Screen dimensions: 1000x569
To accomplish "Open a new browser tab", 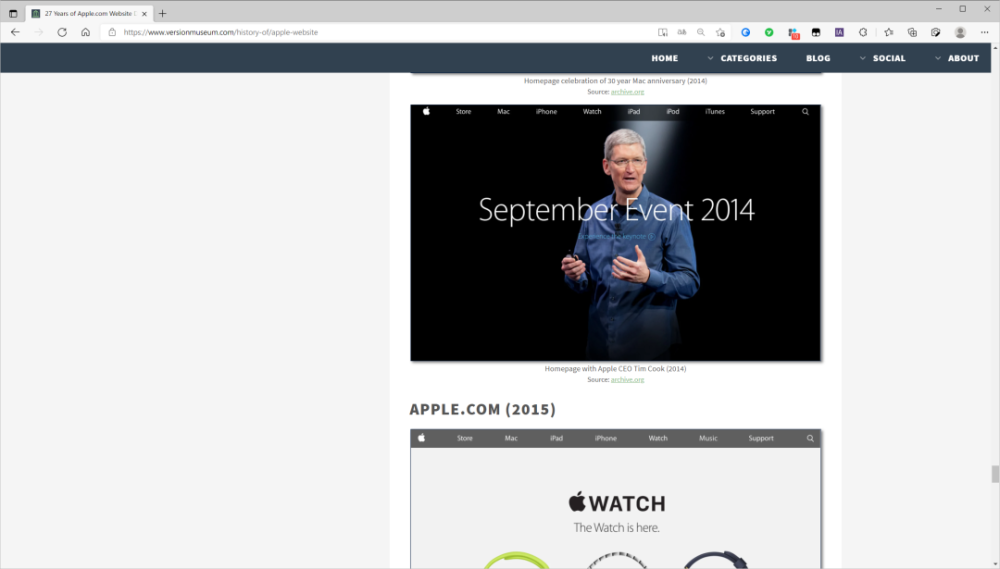I will [163, 13].
